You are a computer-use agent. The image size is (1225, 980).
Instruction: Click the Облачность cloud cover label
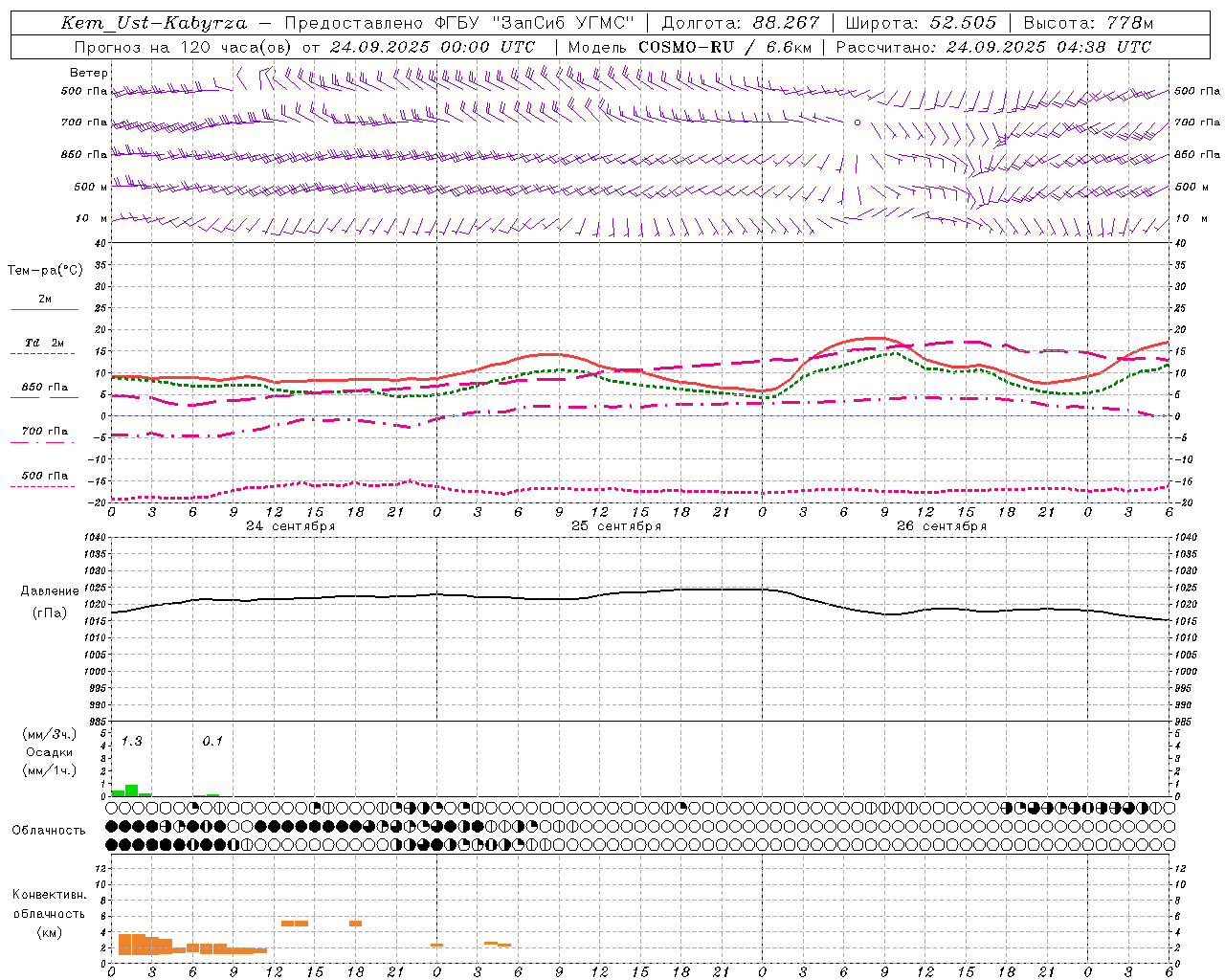pos(49,831)
